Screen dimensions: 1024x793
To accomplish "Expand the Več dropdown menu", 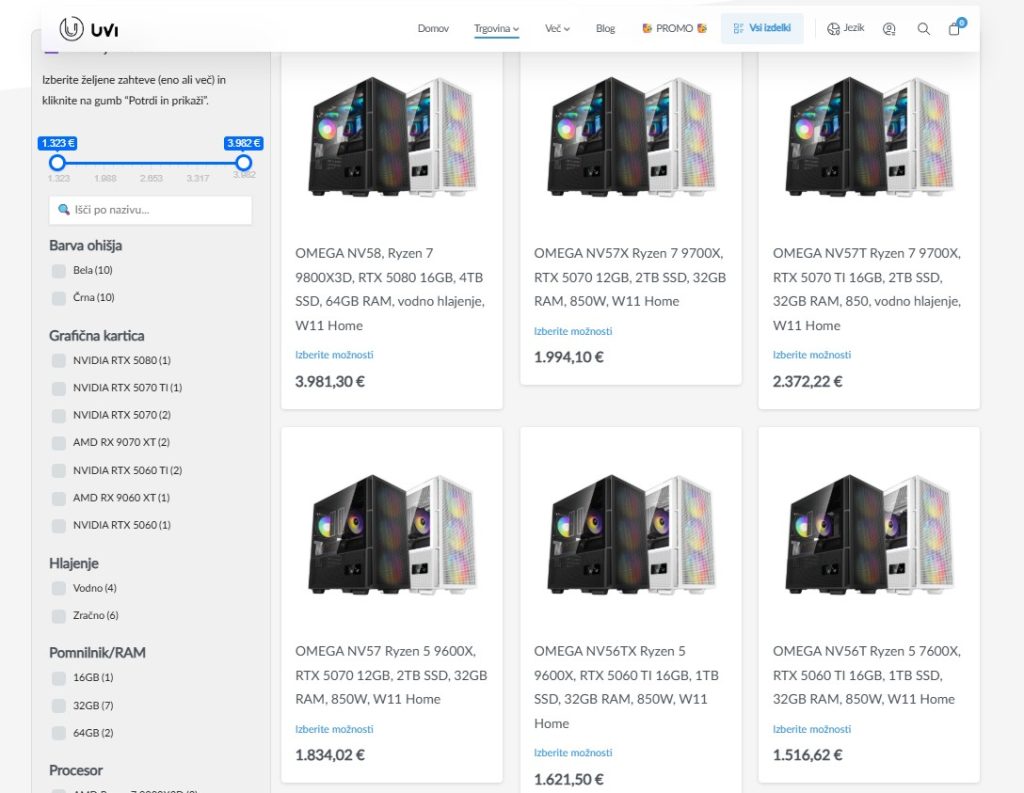I will [557, 28].
